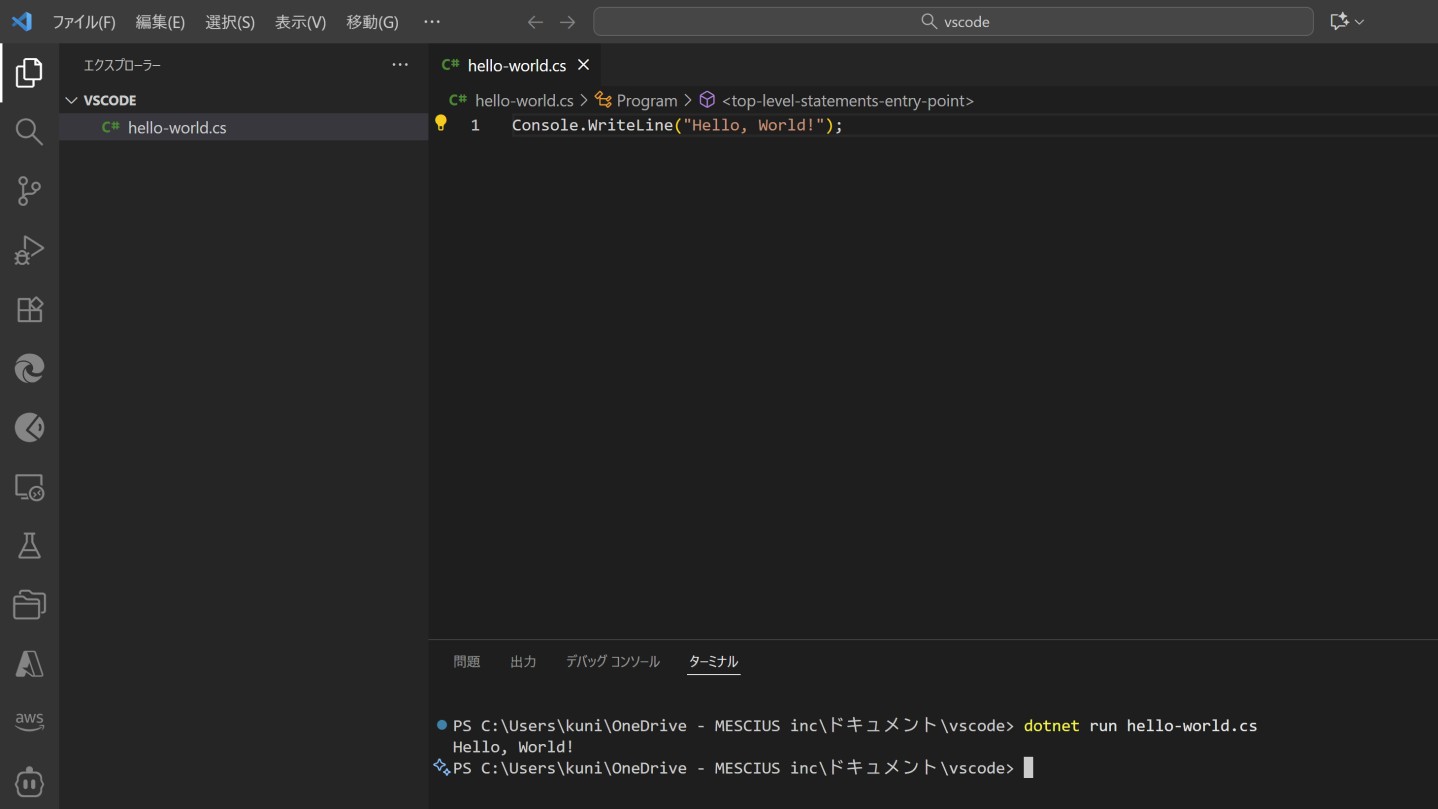The image size is (1438, 809).
Task: Open the ファイル(F) menu
Action: click(x=84, y=22)
